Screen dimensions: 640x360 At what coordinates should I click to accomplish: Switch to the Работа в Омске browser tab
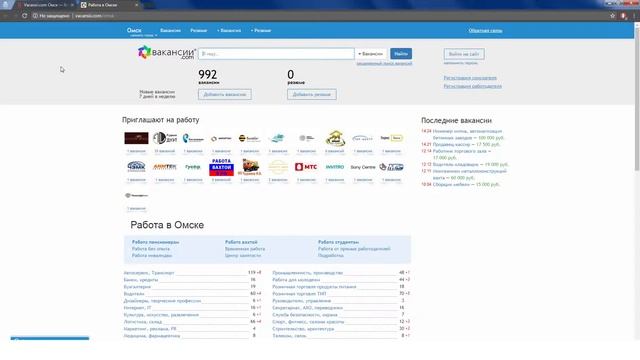tap(109, 5)
